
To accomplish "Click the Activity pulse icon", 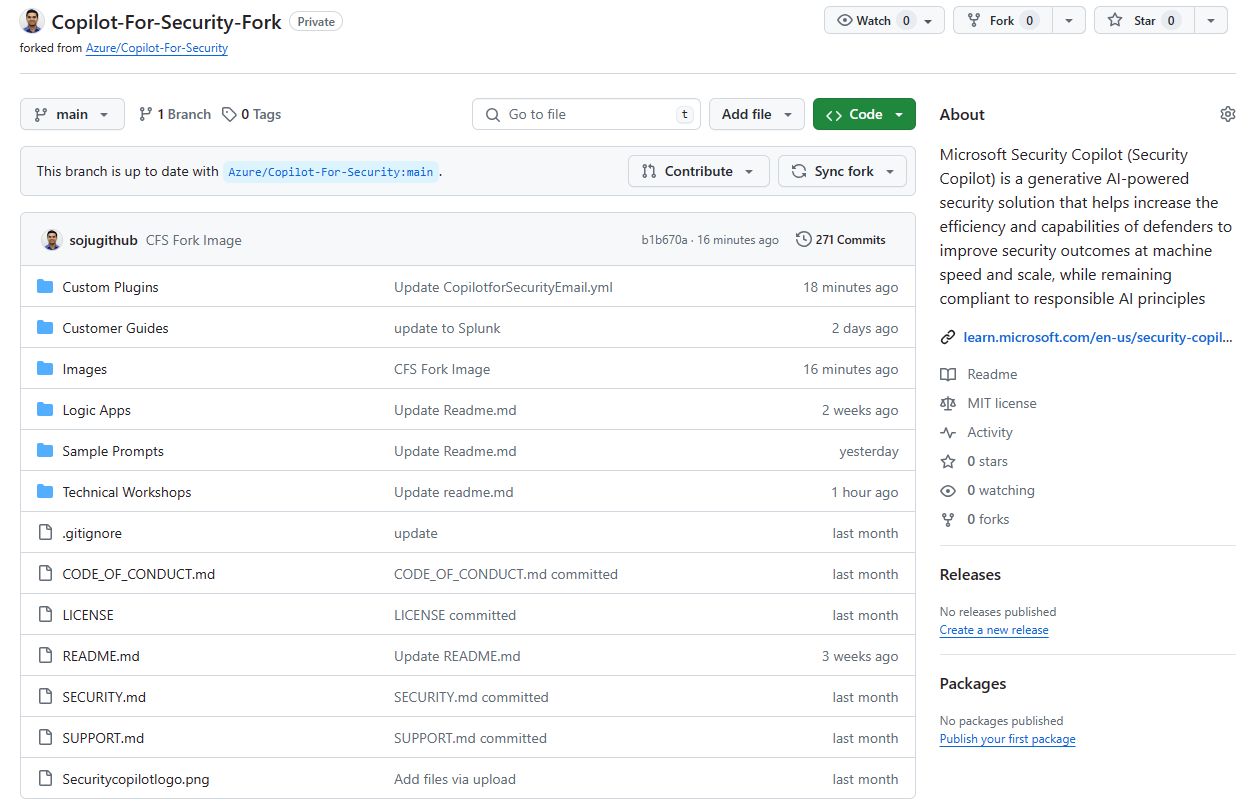I will point(948,432).
